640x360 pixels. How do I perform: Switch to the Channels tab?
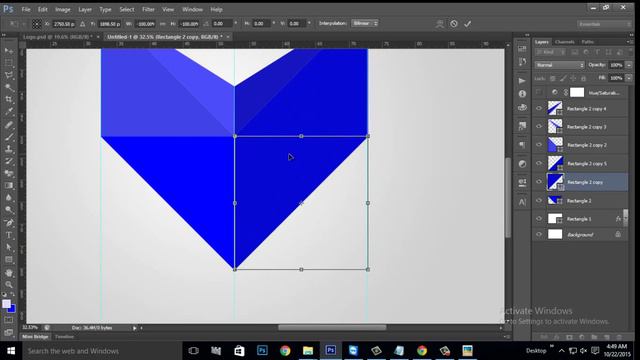(565, 42)
